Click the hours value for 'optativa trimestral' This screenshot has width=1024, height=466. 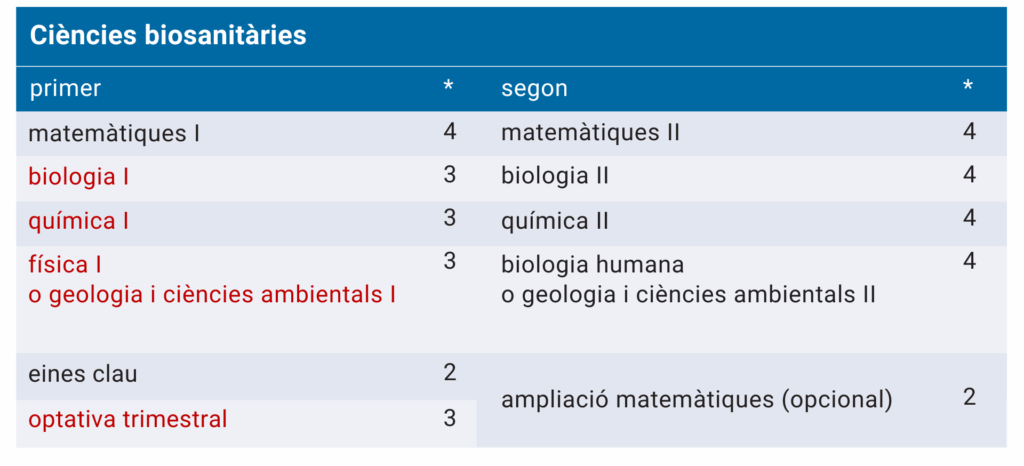click(449, 418)
